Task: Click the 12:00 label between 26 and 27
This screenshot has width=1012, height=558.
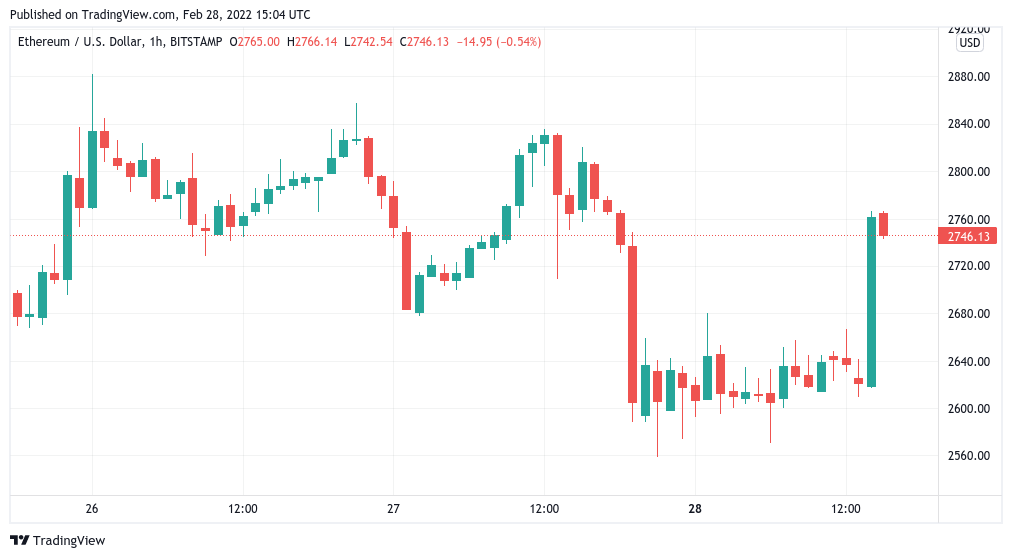Action: coord(243,508)
